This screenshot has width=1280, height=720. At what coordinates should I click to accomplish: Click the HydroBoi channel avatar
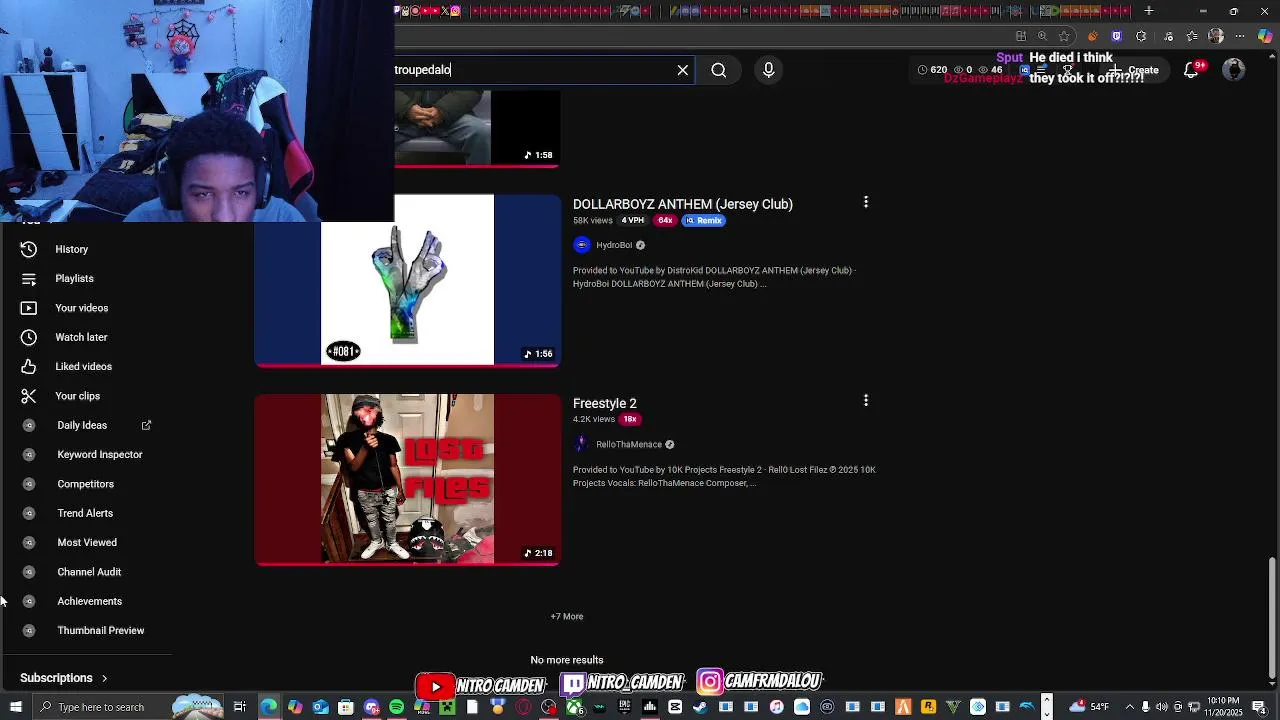pyautogui.click(x=582, y=245)
